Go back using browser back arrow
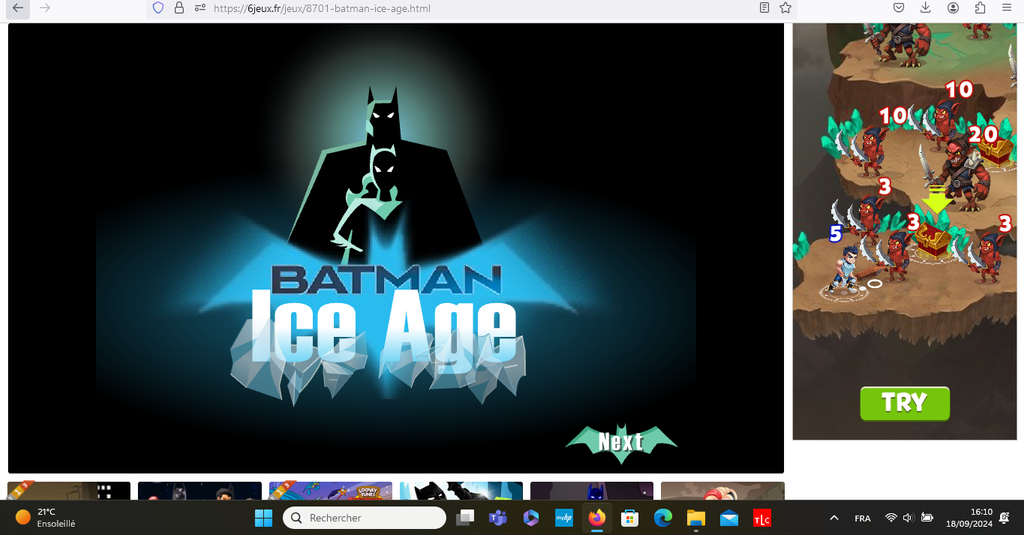Screen dimensions: 1024x535 point(18,8)
